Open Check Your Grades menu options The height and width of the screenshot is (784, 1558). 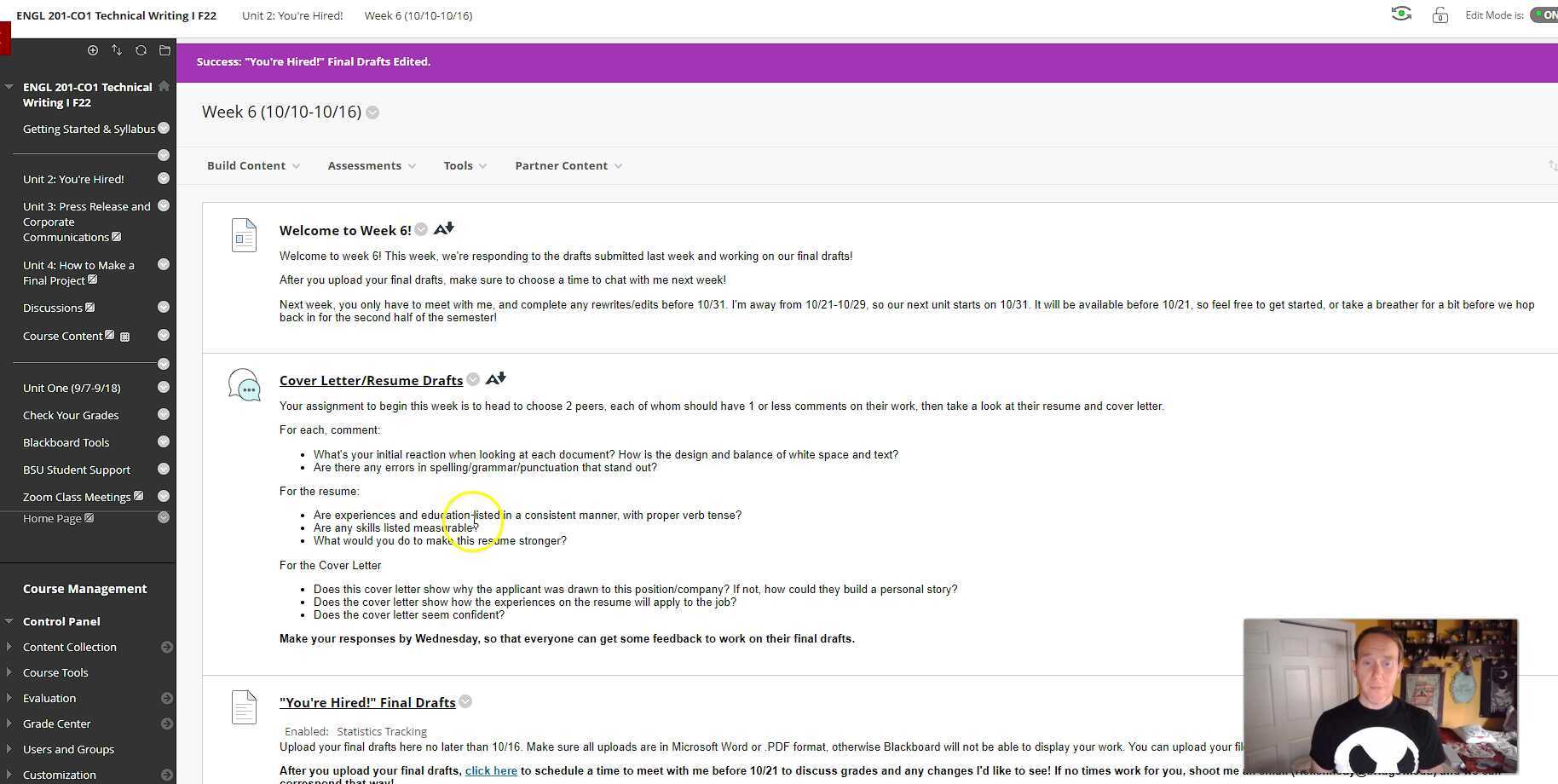click(x=164, y=414)
